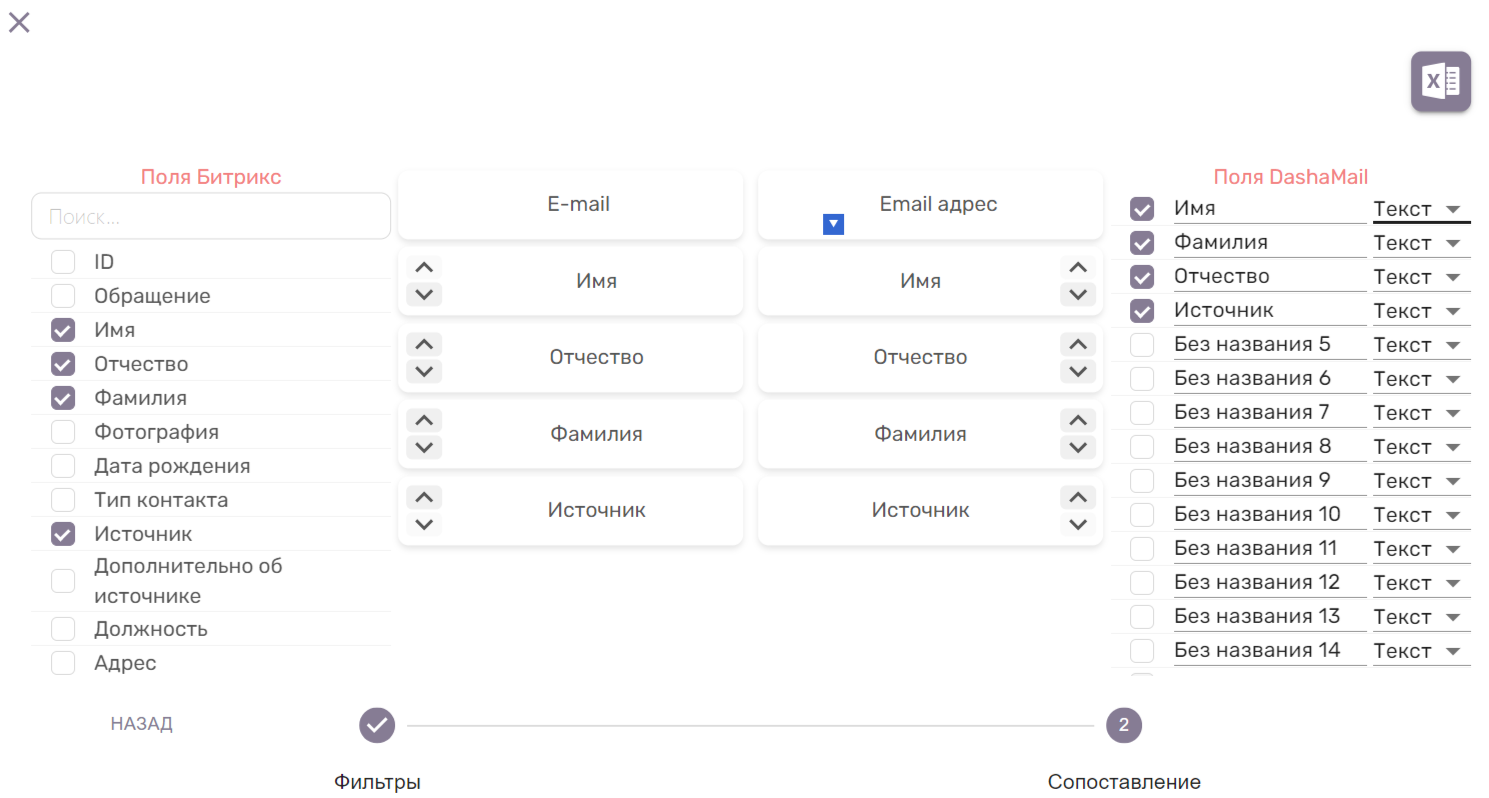Enable the Без названия 5 checkbox
The height and width of the screenshot is (798, 1489).
click(1141, 345)
